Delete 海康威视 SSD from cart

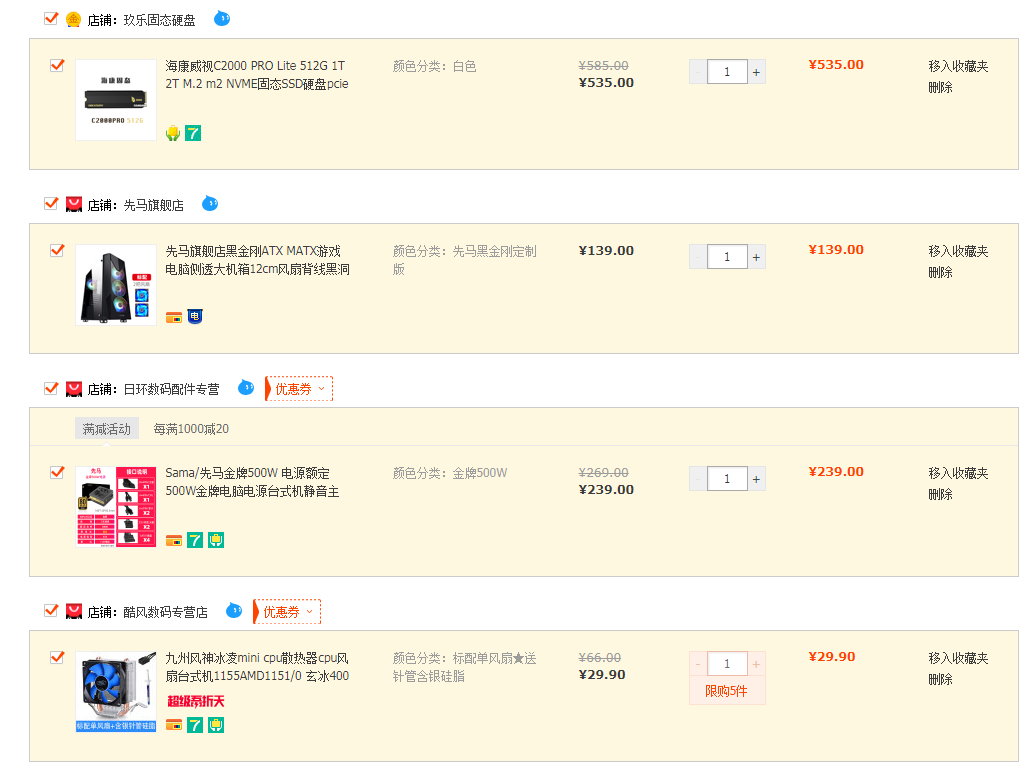[940, 87]
